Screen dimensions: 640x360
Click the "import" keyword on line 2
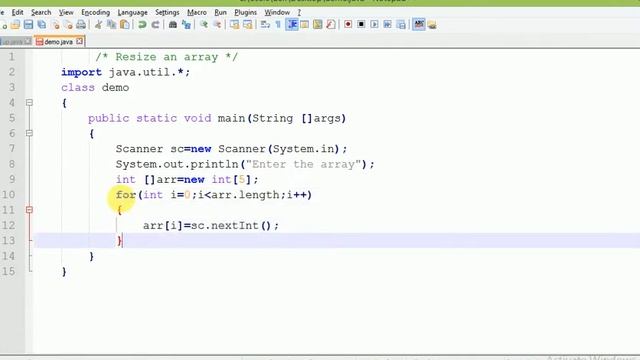[81, 72]
